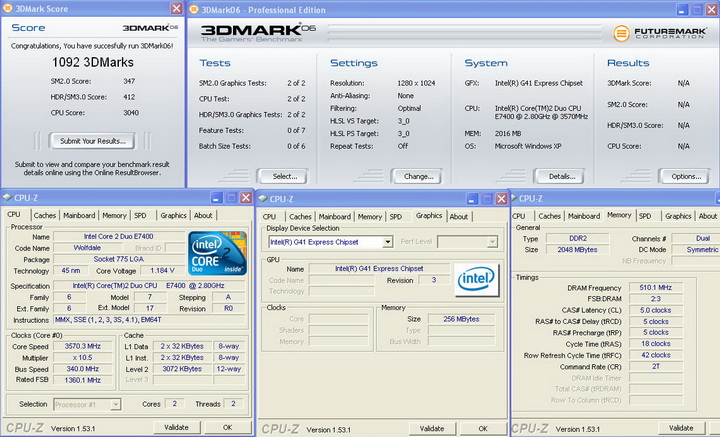
Task: Open SPD tab in right CPU-Z window
Action: pyautogui.click(x=645, y=216)
